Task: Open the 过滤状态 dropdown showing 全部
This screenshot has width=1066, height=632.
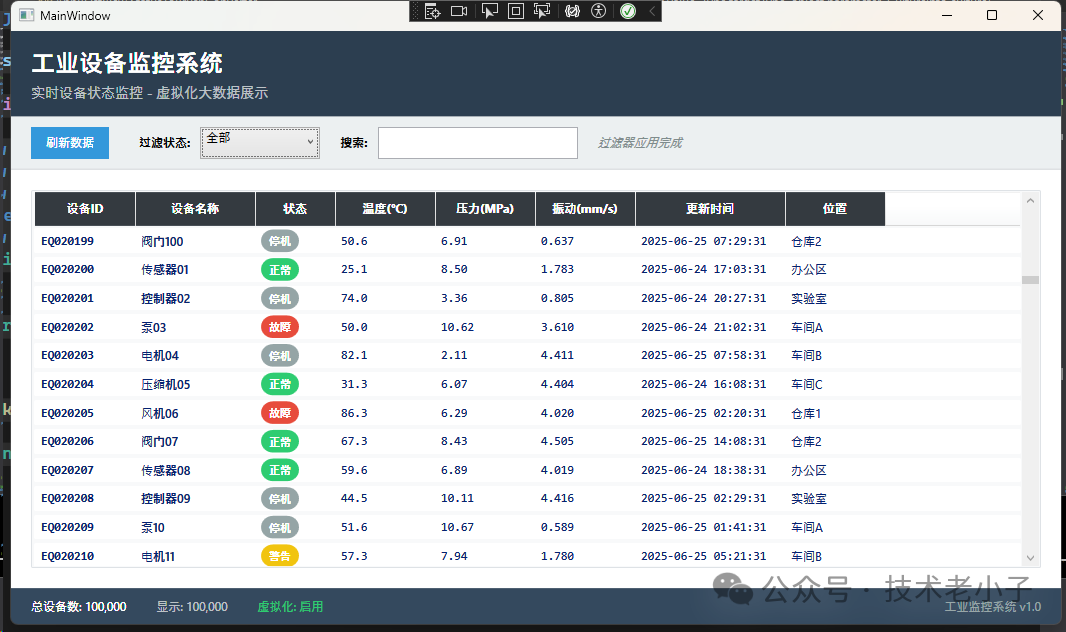Action: click(x=259, y=142)
